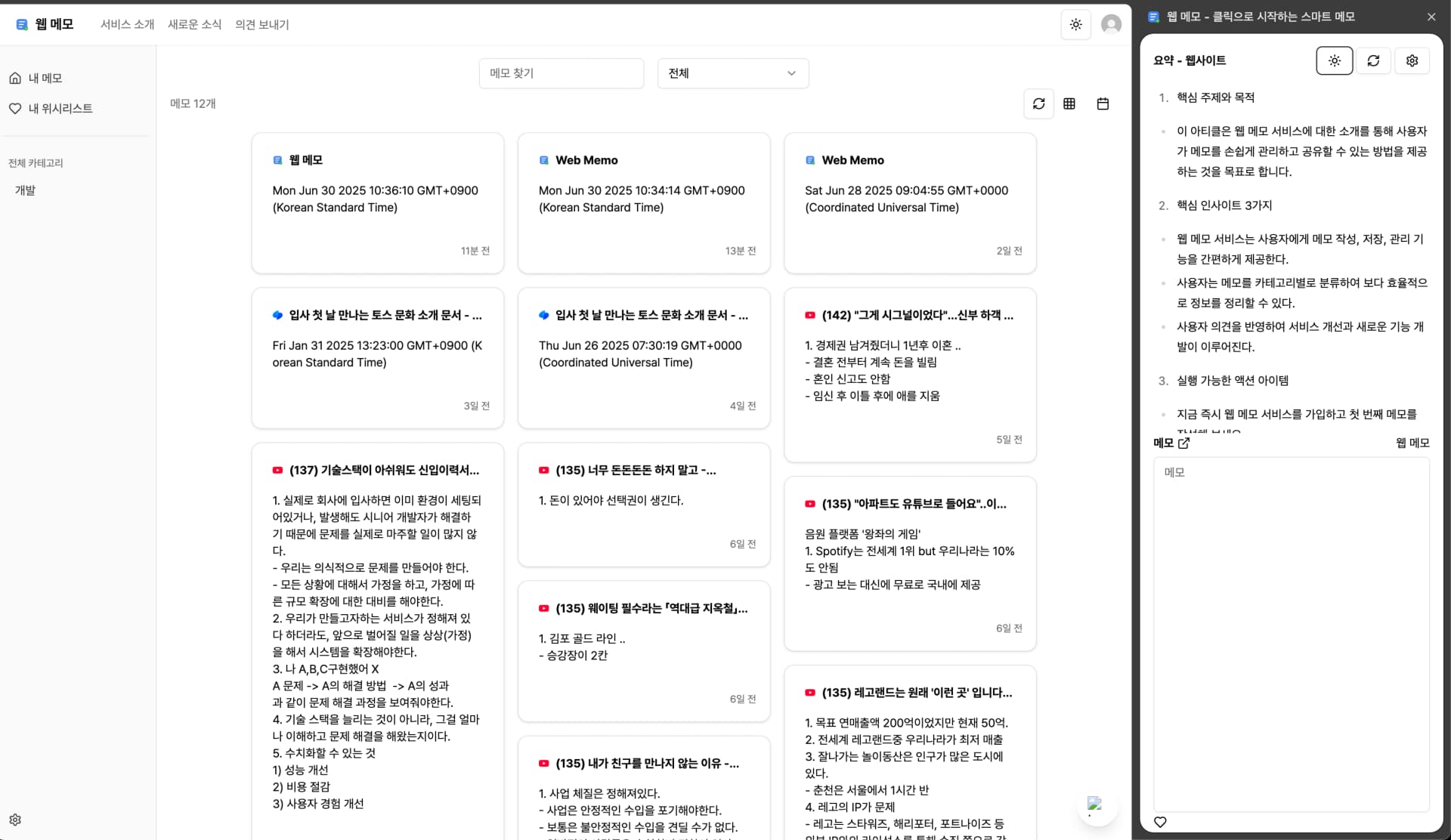Open 토스 문화 소개 card from 3일 전
Viewport: 1451px width, 840px height.
coord(378,358)
